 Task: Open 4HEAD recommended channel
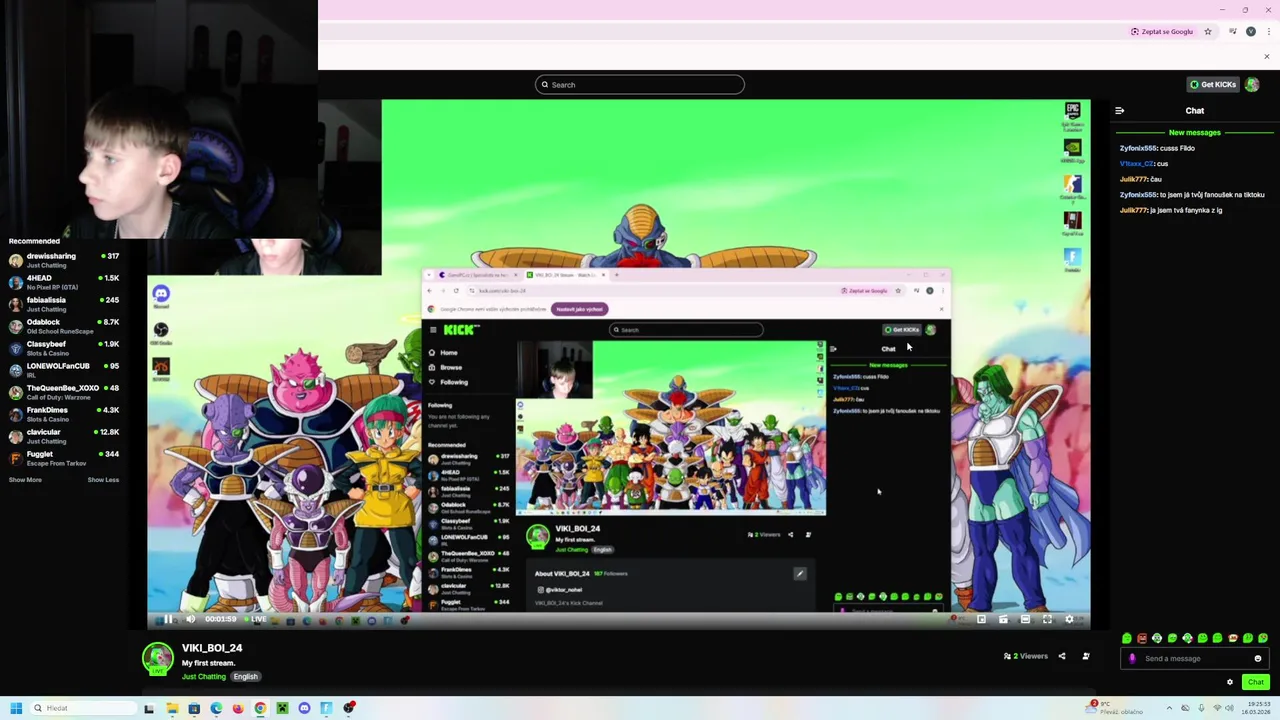[x=64, y=282]
